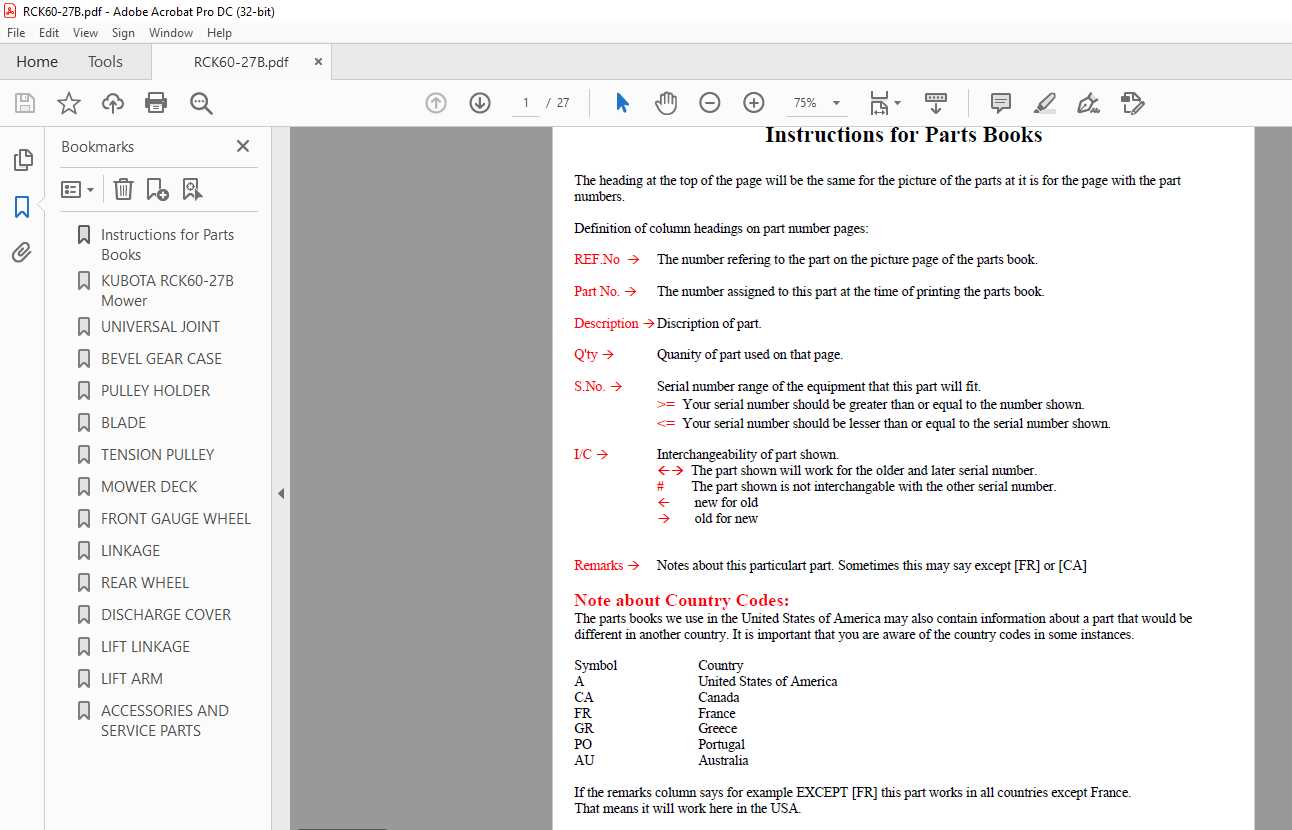This screenshot has width=1292, height=830.
Task: Select the Highlight text pen tool
Action: coord(1044,103)
